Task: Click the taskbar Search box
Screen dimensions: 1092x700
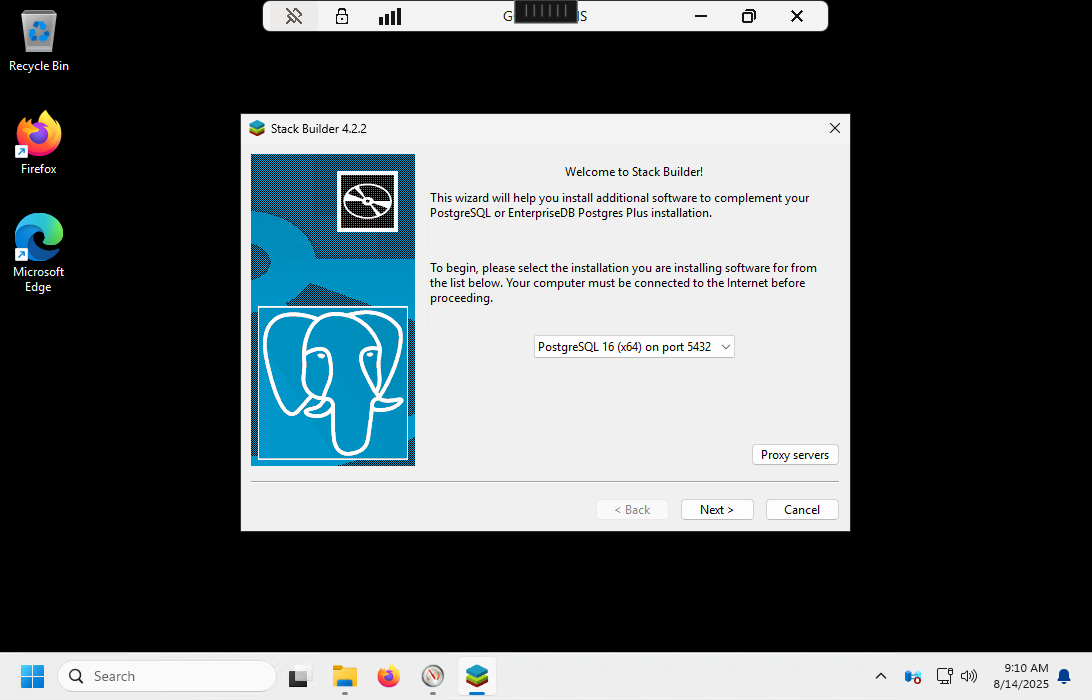Action: 167,677
